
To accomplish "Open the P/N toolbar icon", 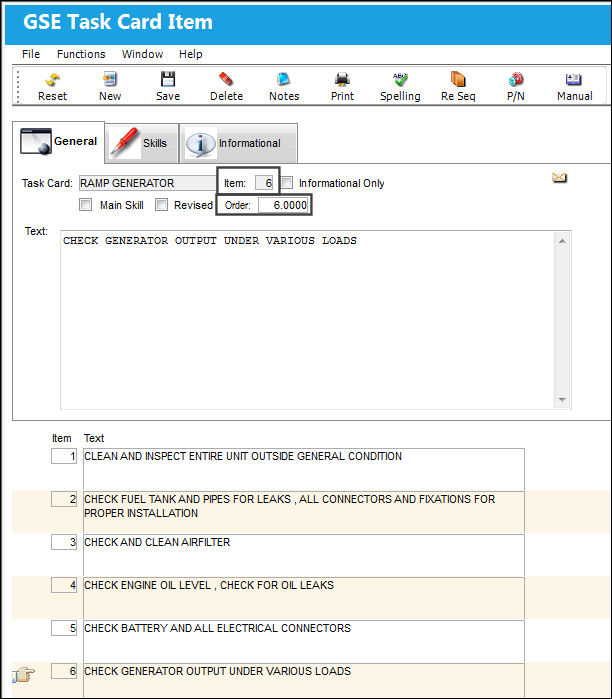I will tap(516, 86).
